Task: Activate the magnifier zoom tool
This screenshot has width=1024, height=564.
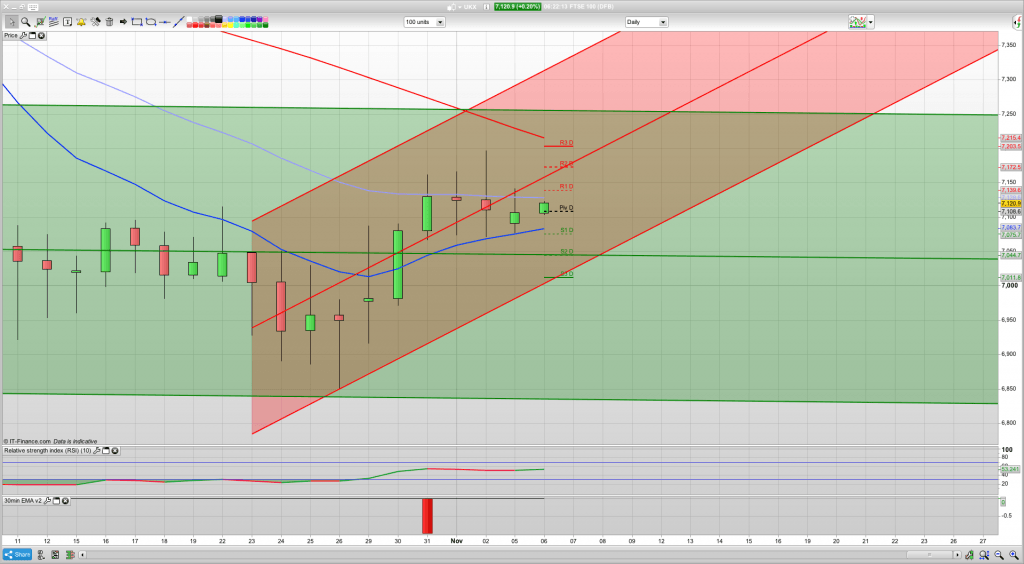Action: pos(25,21)
